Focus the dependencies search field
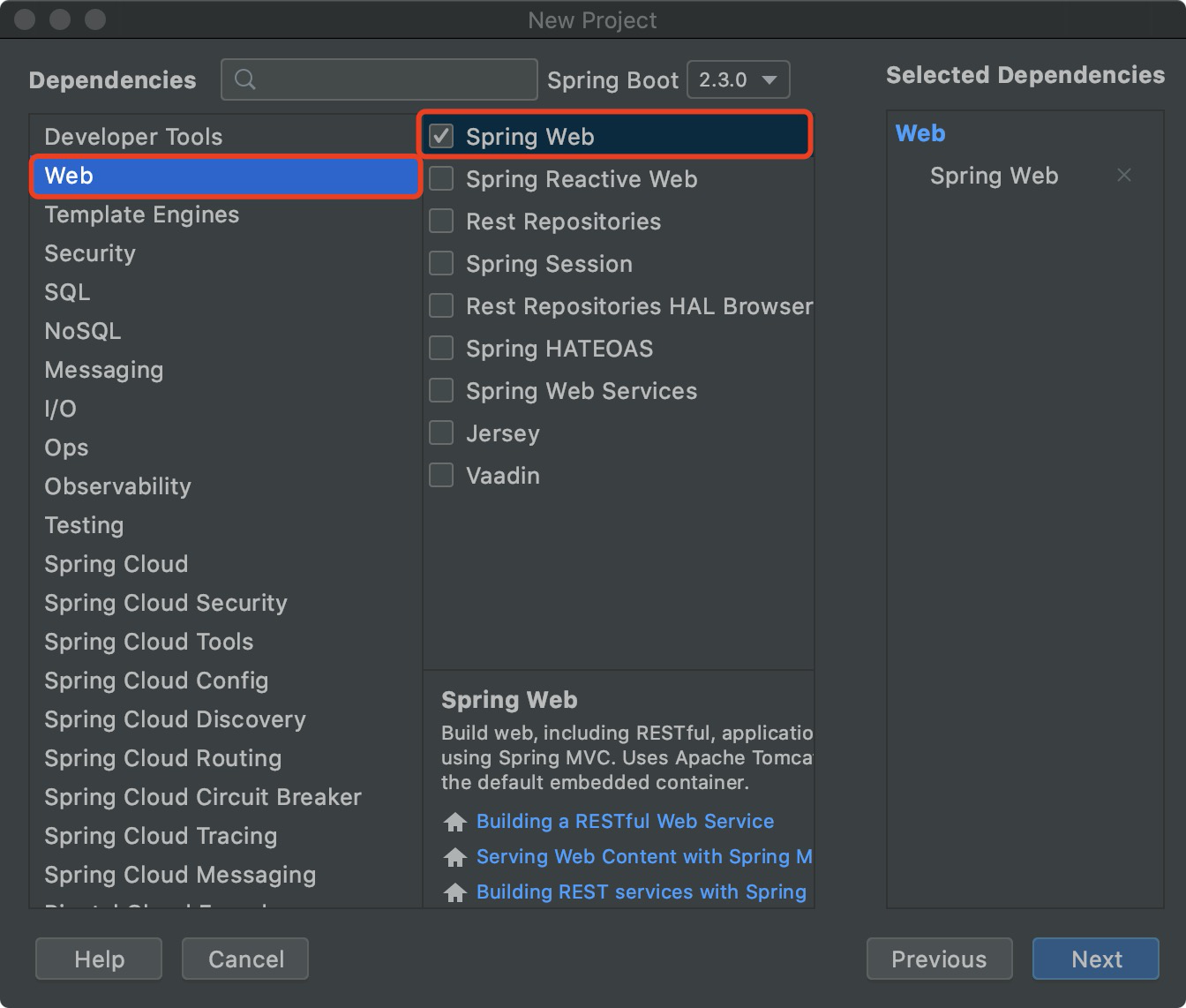The height and width of the screenshot is (1008, 1186). [379, 79]
